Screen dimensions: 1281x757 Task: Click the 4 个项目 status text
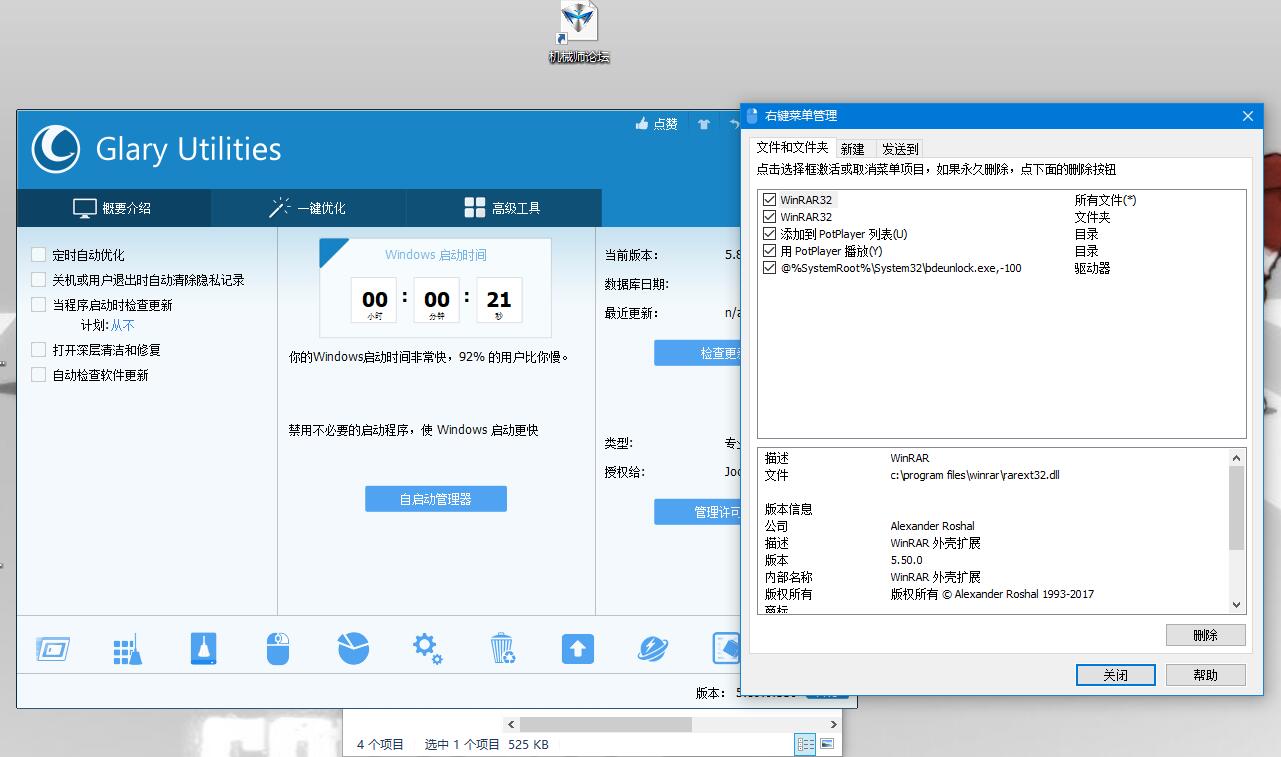point(380,745)
